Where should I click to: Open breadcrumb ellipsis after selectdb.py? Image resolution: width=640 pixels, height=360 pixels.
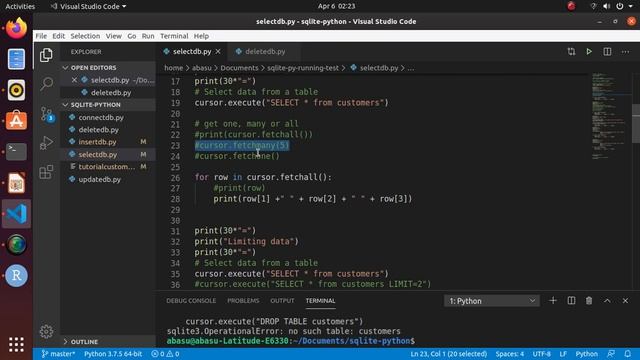tap(411, 68)
